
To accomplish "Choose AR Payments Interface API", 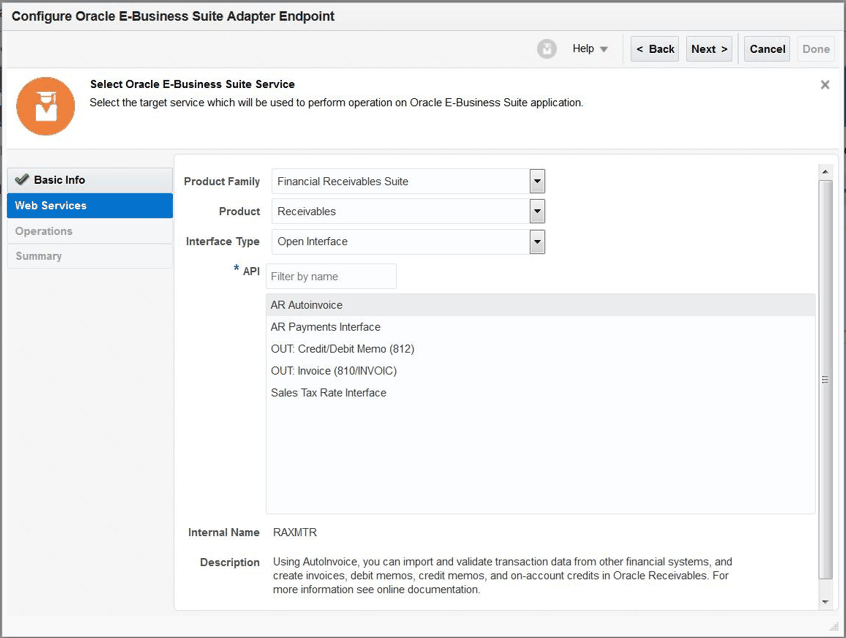I will [x=326, y=327].
